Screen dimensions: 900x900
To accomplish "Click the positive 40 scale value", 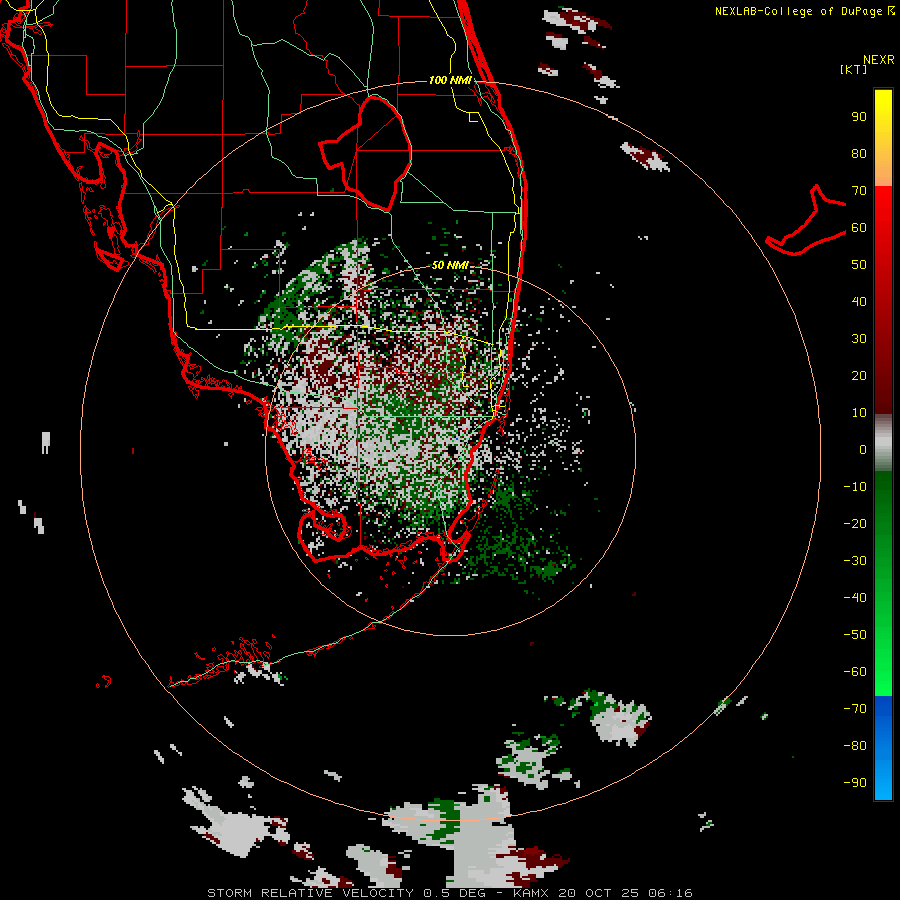I will [859, 302].
